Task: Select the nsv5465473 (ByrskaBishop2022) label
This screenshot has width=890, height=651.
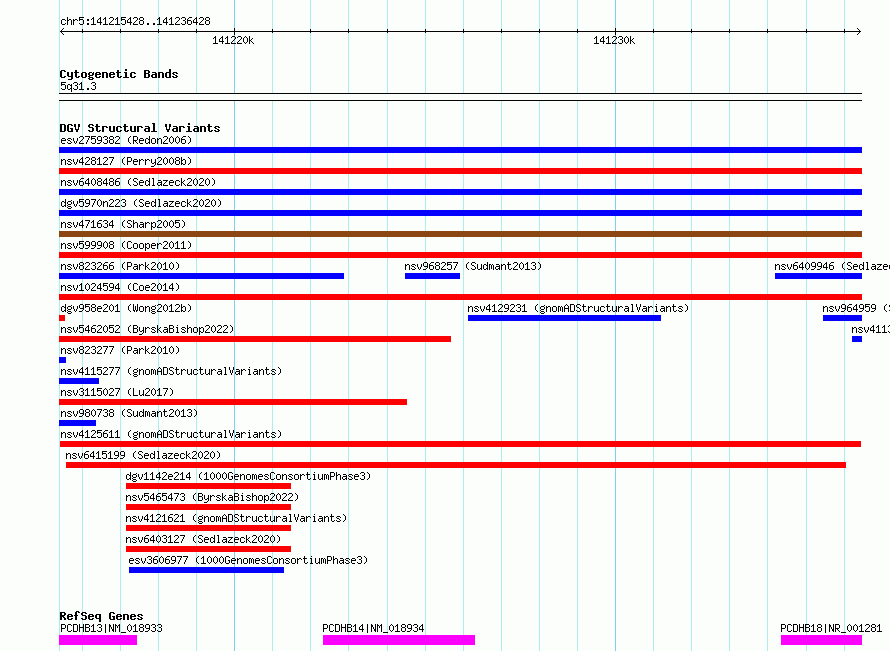Action: point(212,497)
